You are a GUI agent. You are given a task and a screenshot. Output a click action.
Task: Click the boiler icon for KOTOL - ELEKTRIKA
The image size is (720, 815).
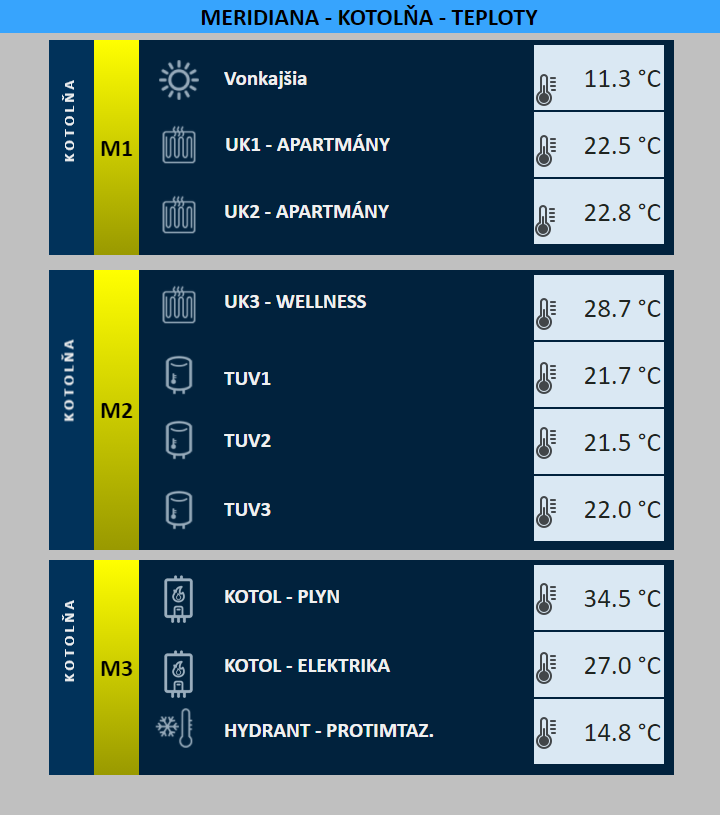(178, 674)
